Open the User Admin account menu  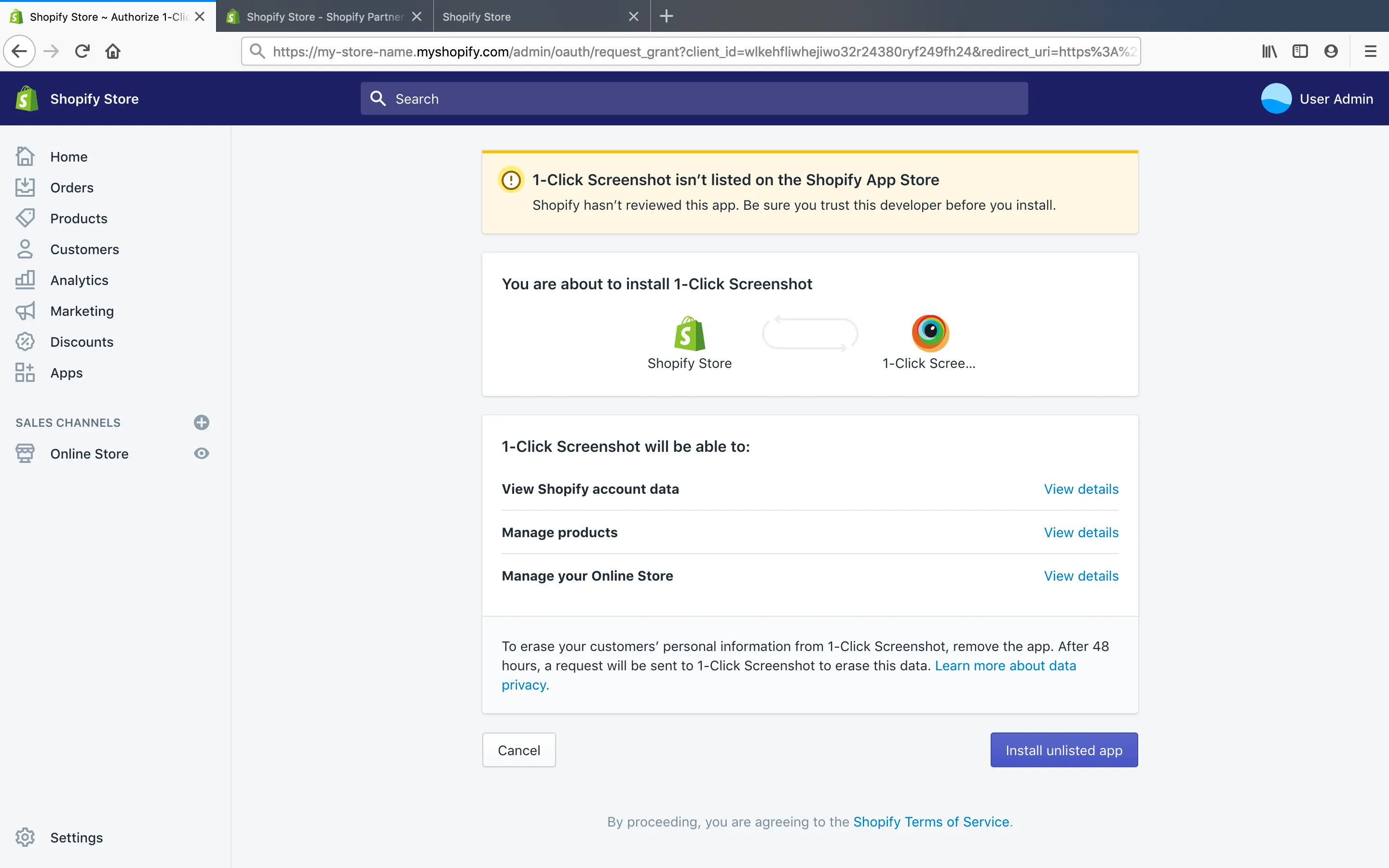pos(1317,99)
